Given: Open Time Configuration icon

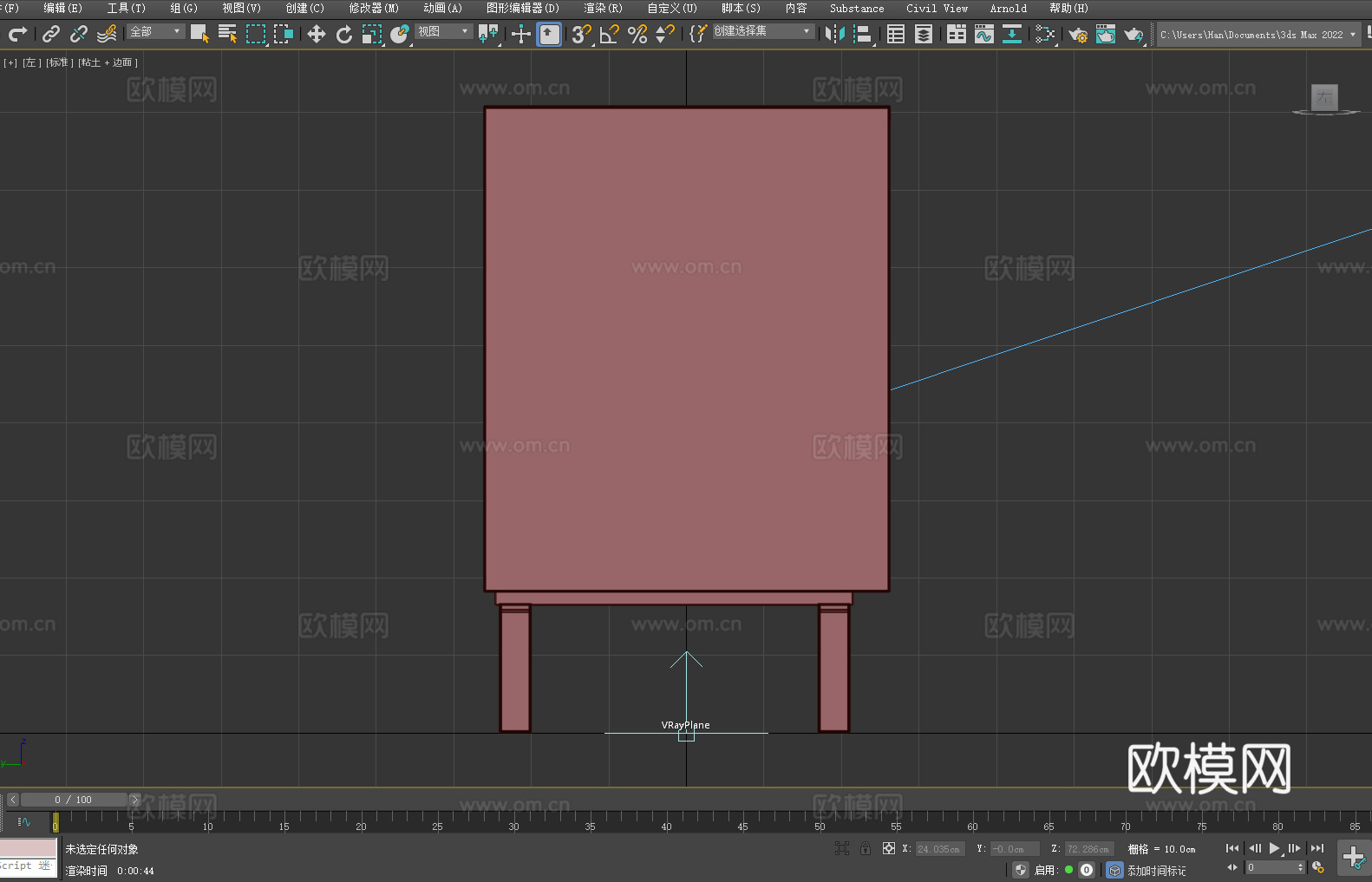Looking at the screenshot, I should pyautogui.click(x=1318, y=867).
